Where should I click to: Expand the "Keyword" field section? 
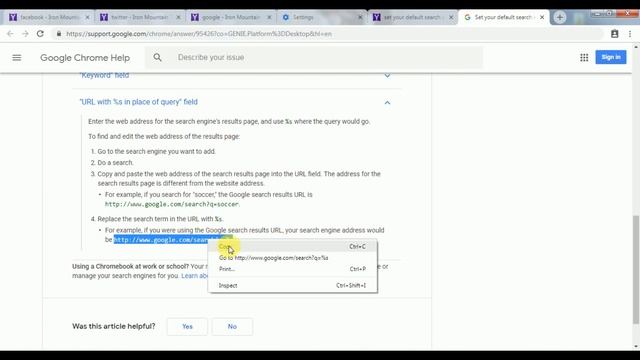point(387,76)
